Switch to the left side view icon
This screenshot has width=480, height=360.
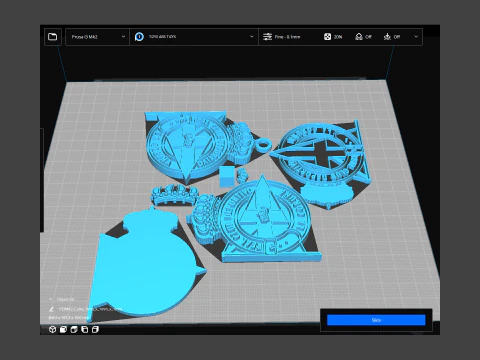coord(84,329)
